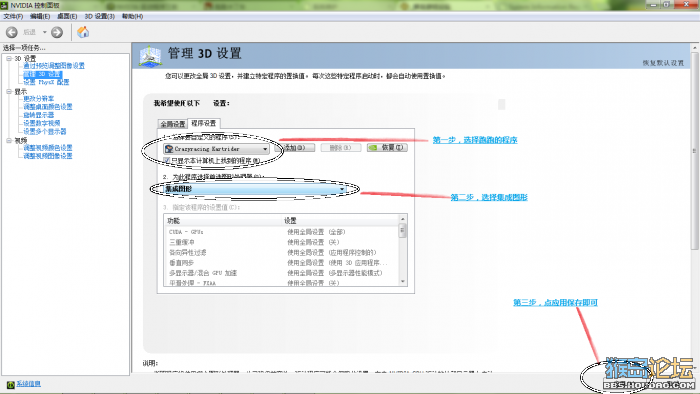Toggle 只显示本计算机上找到的程序 checkbox
700x394 pixels.
(167, 160)
